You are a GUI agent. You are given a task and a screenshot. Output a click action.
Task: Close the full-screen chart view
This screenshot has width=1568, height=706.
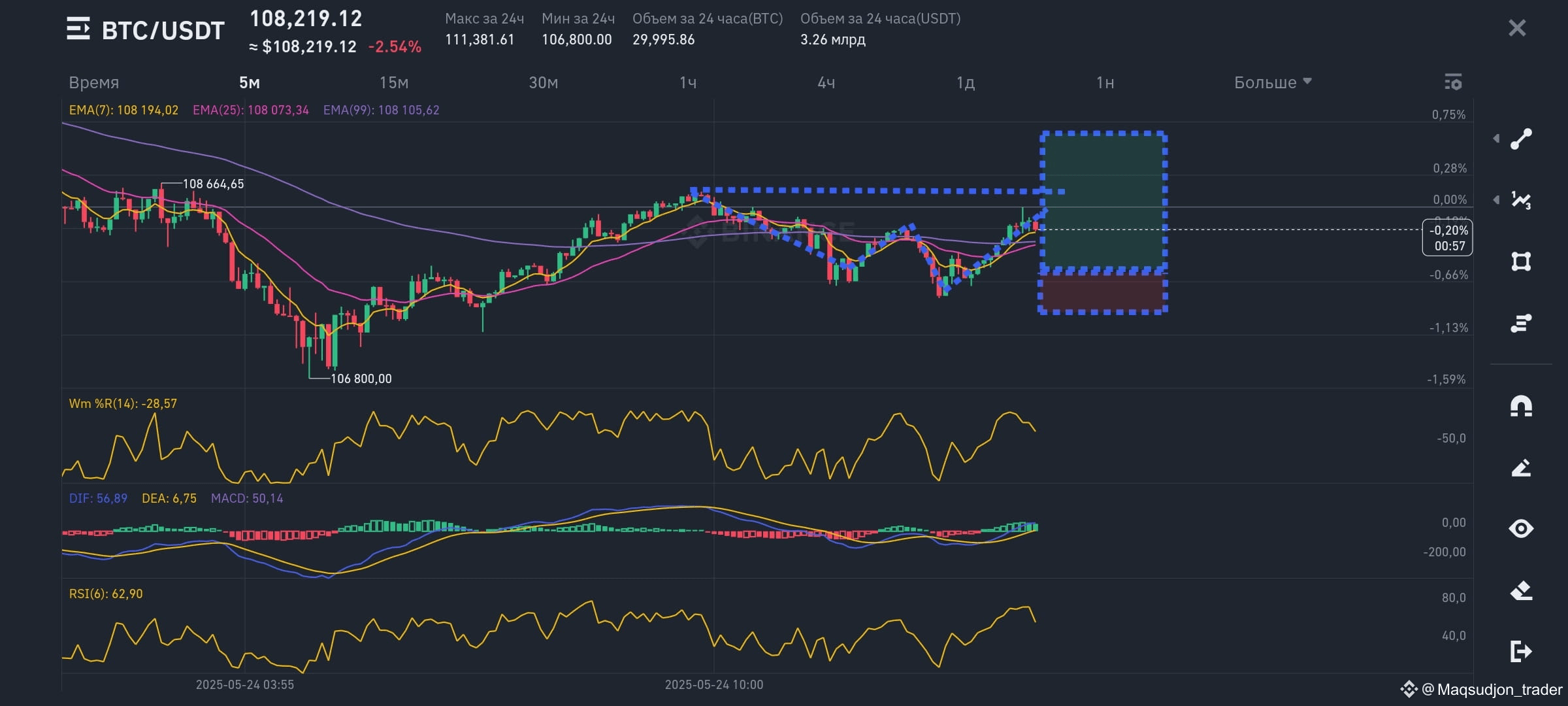click(1517, 28)
